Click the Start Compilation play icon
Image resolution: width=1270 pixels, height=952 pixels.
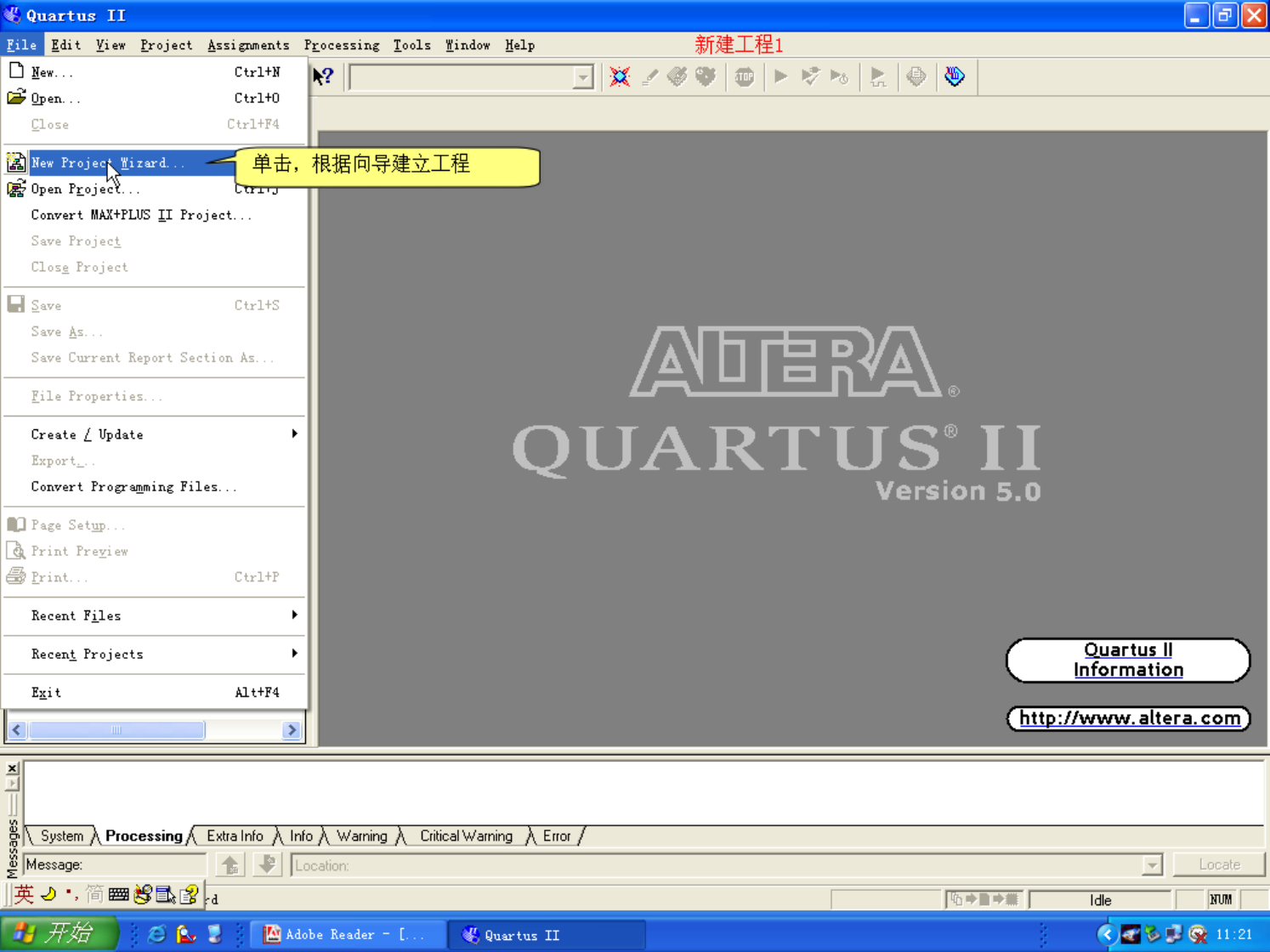pyautogui.click(x=781, y=76)
